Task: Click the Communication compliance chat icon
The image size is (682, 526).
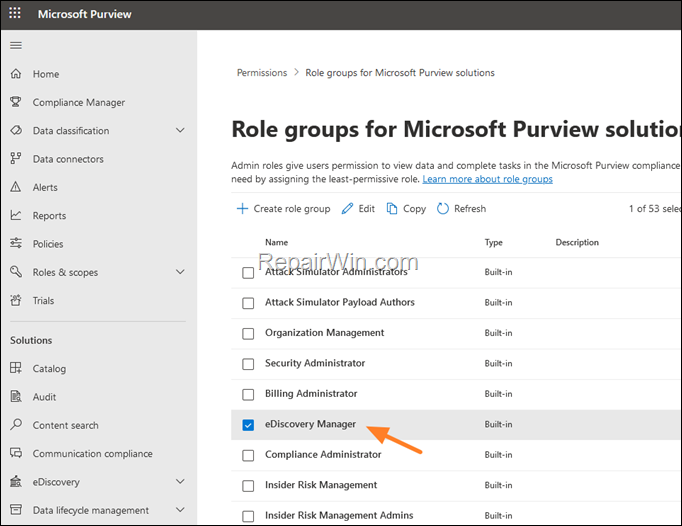Action: click(x=16, y=453)
